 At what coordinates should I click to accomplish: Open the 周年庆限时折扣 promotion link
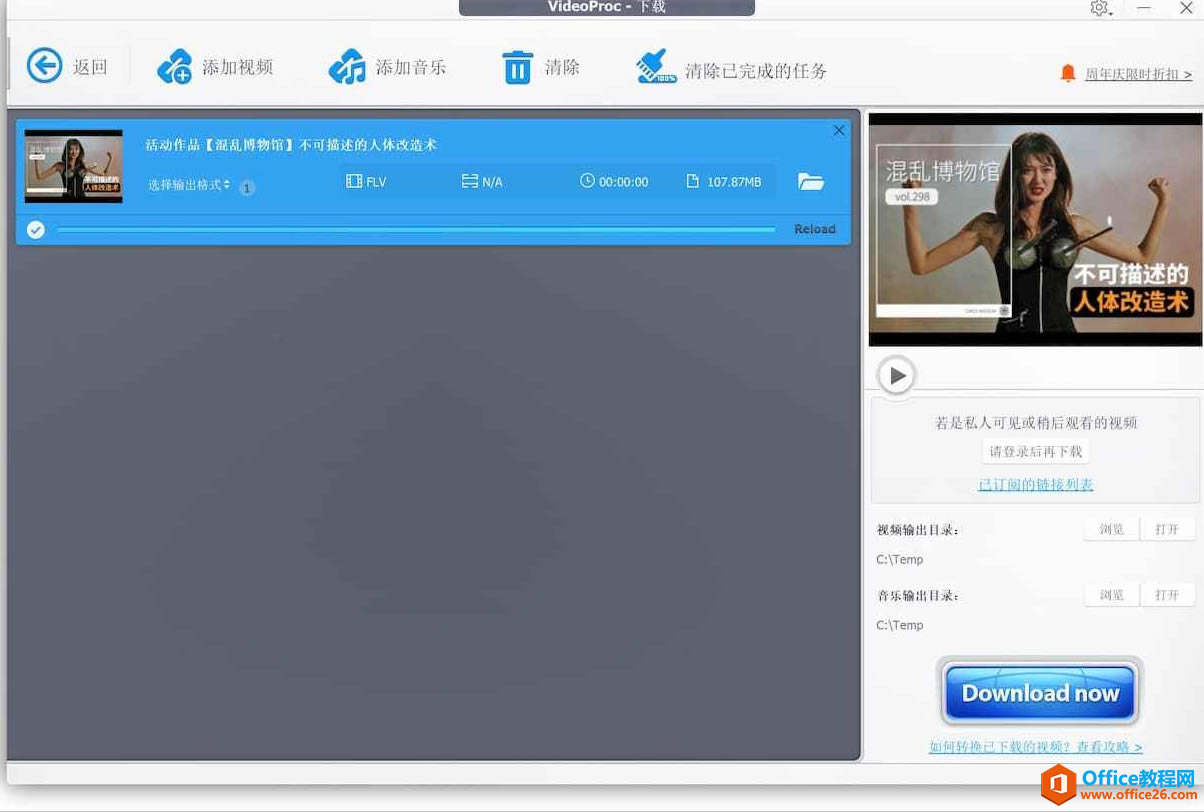[1138, 74]
